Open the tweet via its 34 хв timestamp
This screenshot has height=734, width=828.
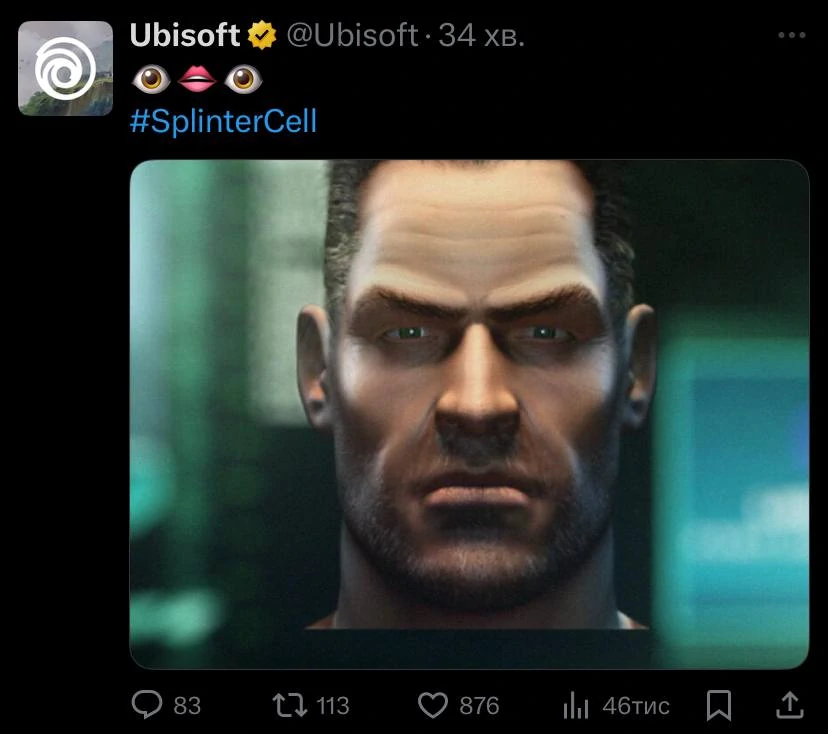[x=481, y=34]
